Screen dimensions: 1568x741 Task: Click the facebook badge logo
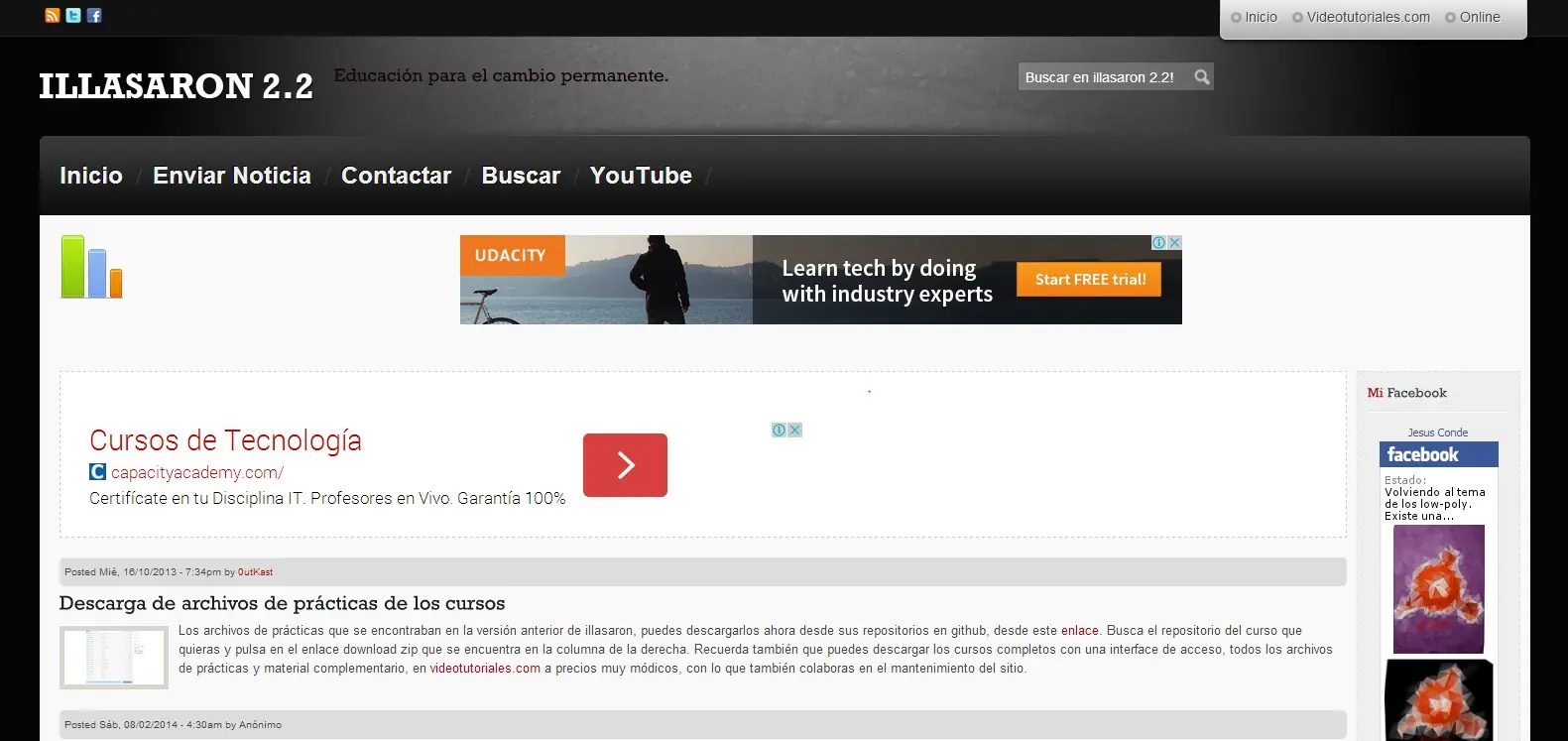[x=1438, y=454]
